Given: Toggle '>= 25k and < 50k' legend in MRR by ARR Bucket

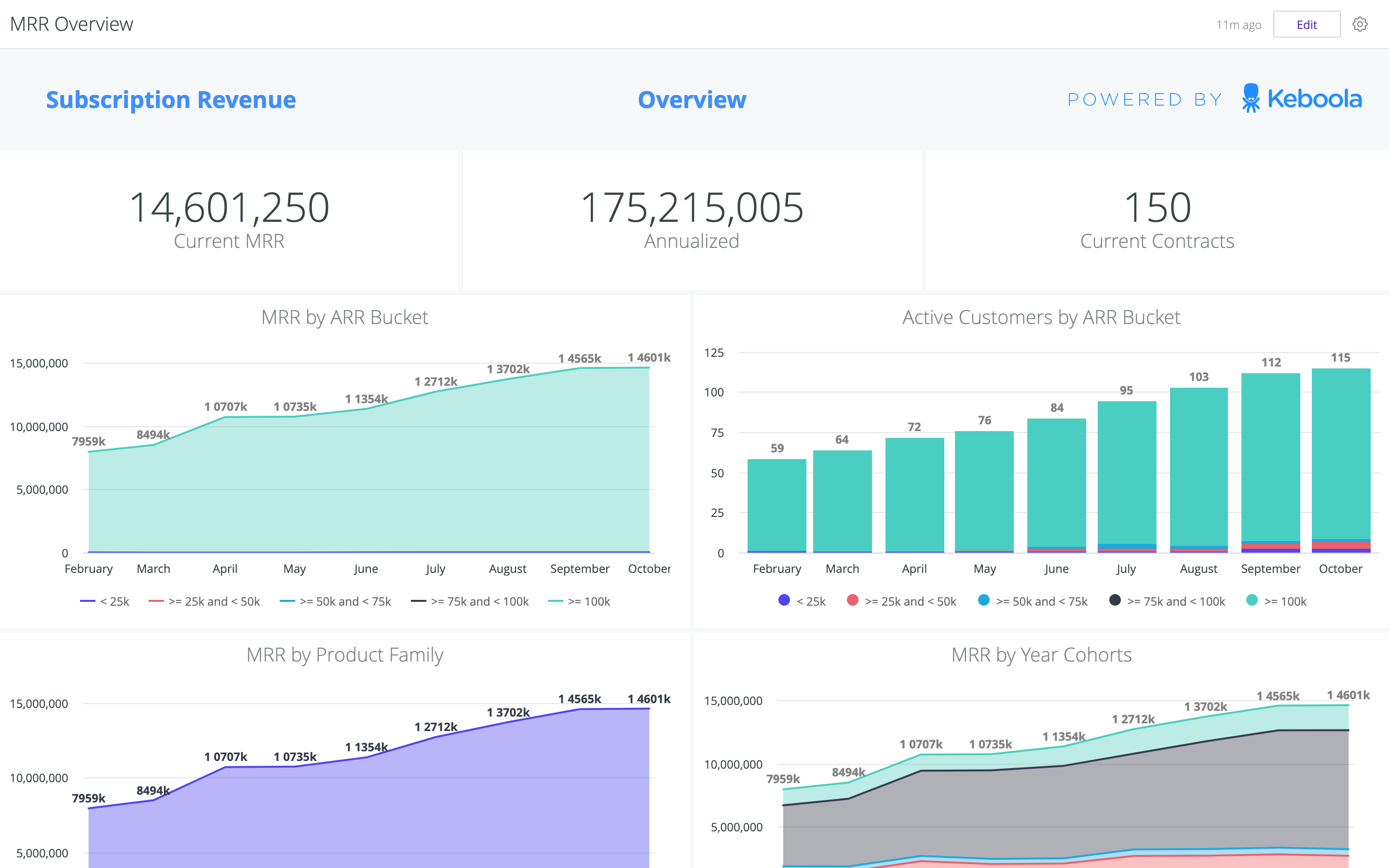Looking at the screenshot, I should click(204, 601).
